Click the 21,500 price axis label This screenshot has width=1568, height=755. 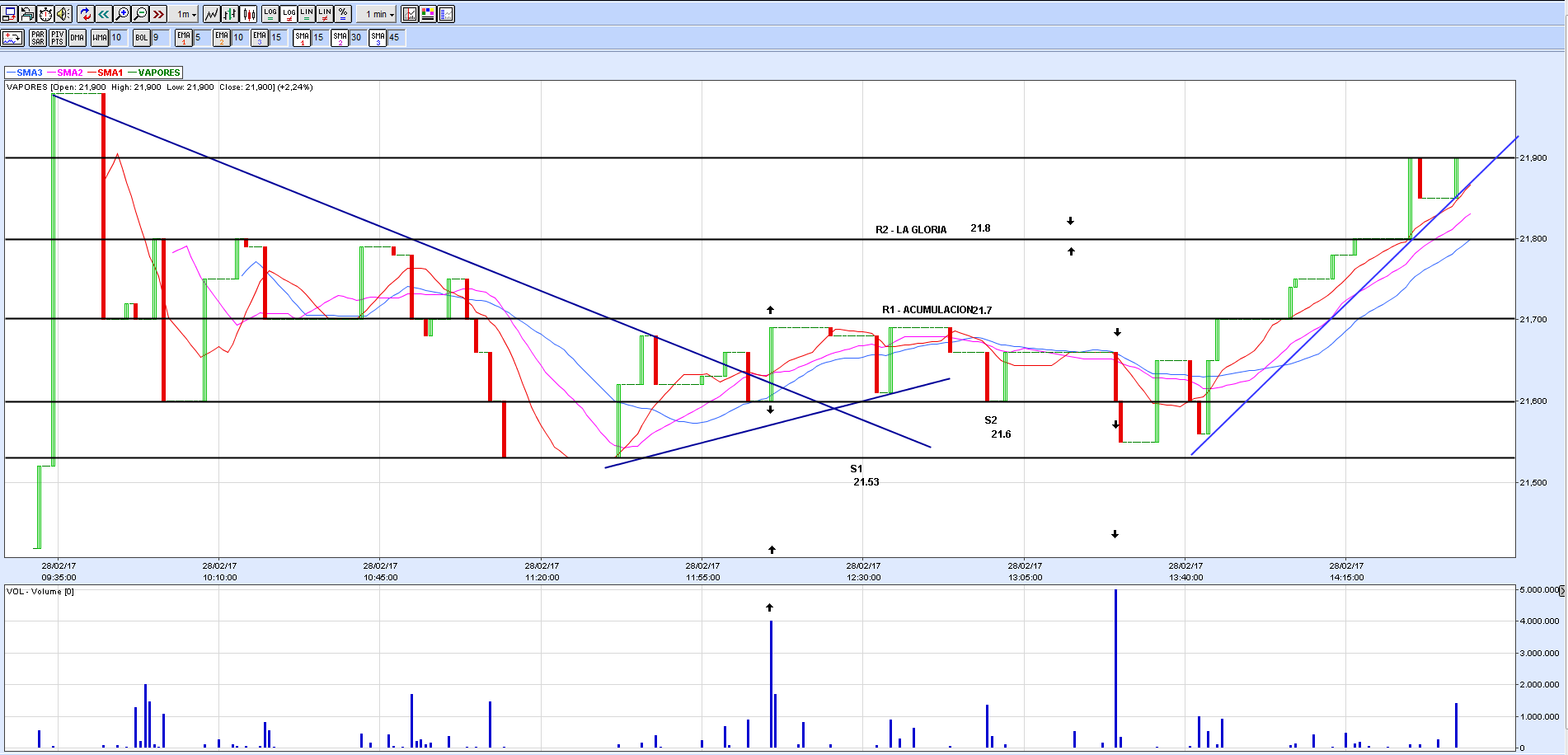pos(1533,483)
